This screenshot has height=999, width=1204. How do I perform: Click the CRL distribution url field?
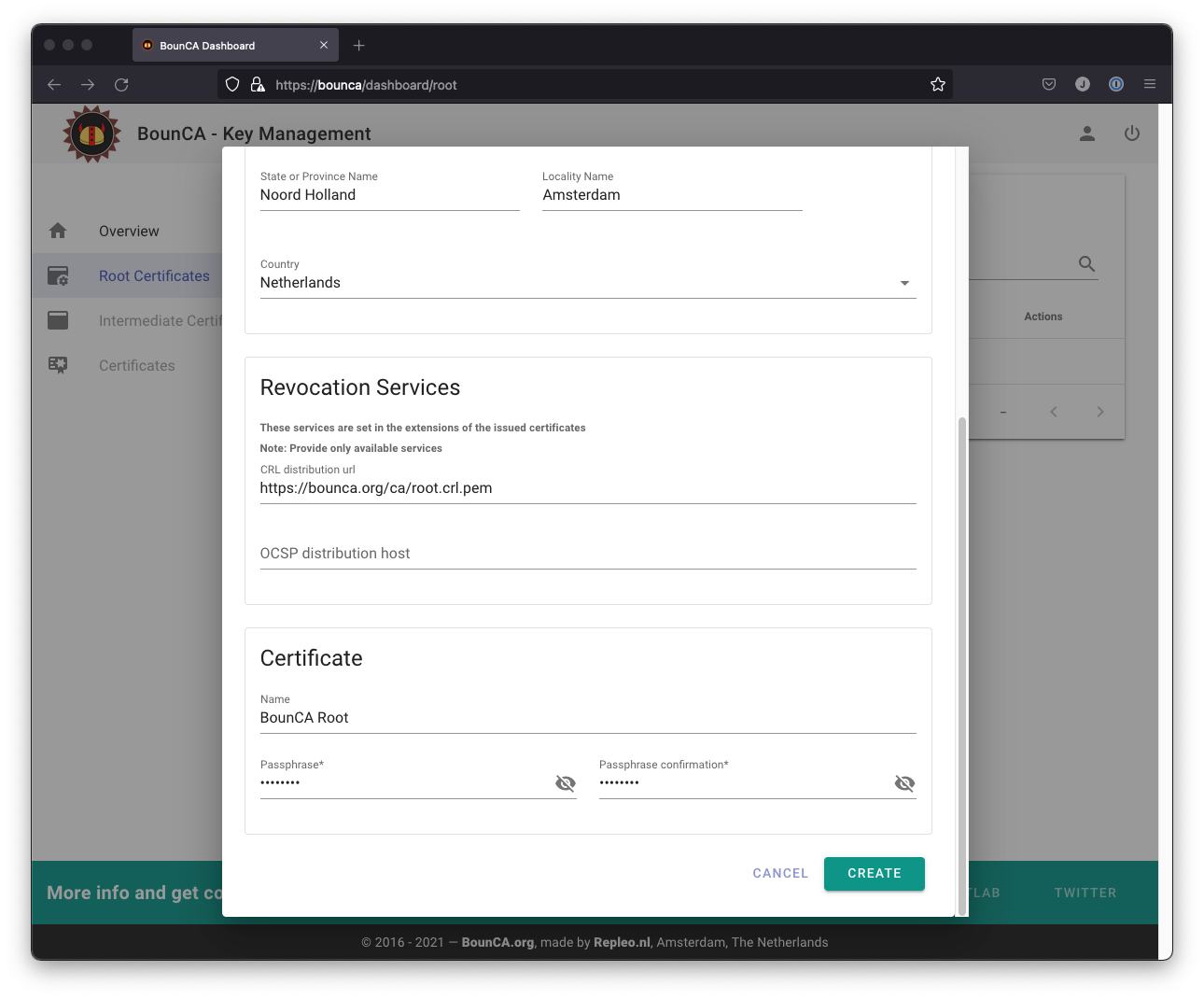tap(588, 487)
